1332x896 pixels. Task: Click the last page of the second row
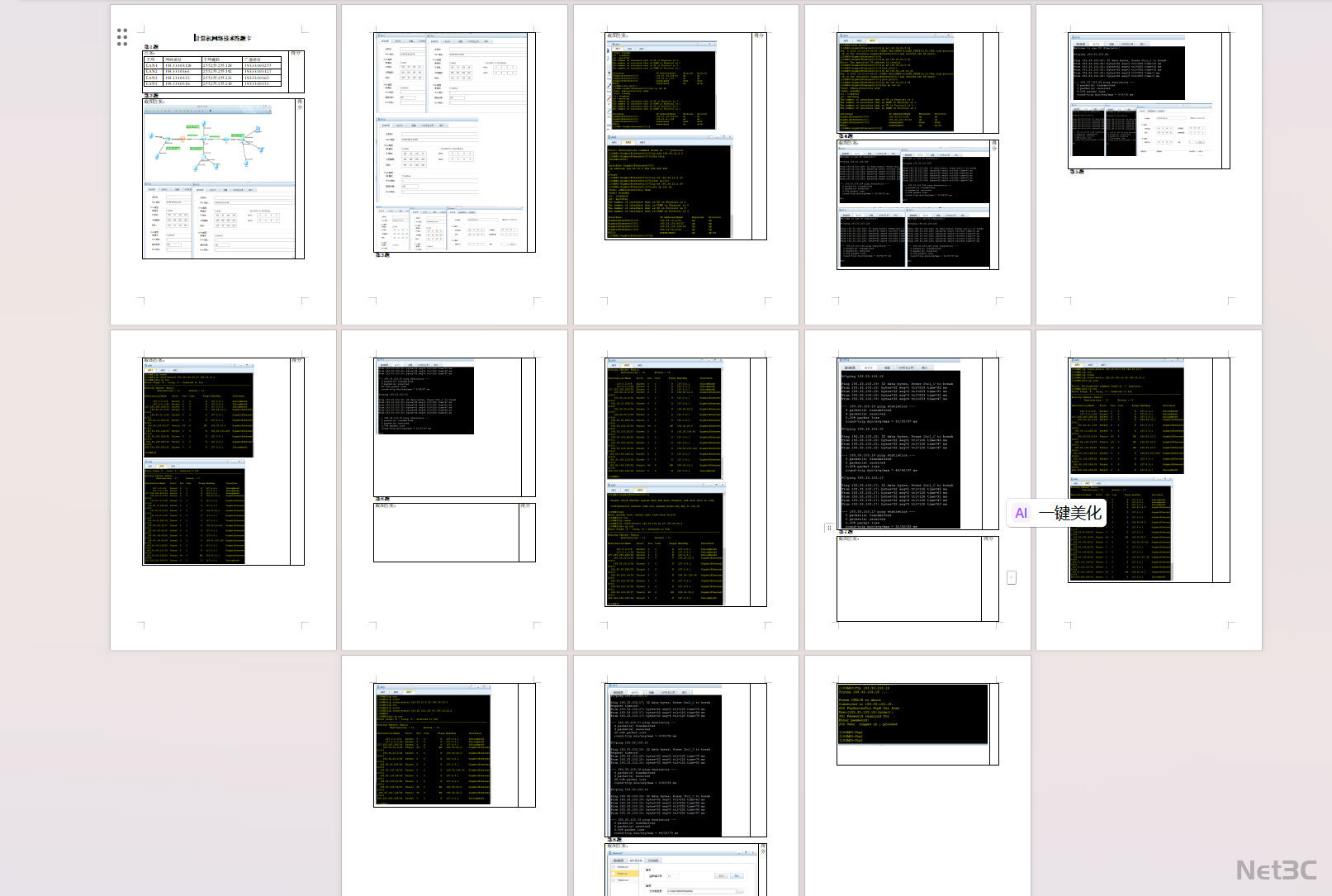(1149, 490)
